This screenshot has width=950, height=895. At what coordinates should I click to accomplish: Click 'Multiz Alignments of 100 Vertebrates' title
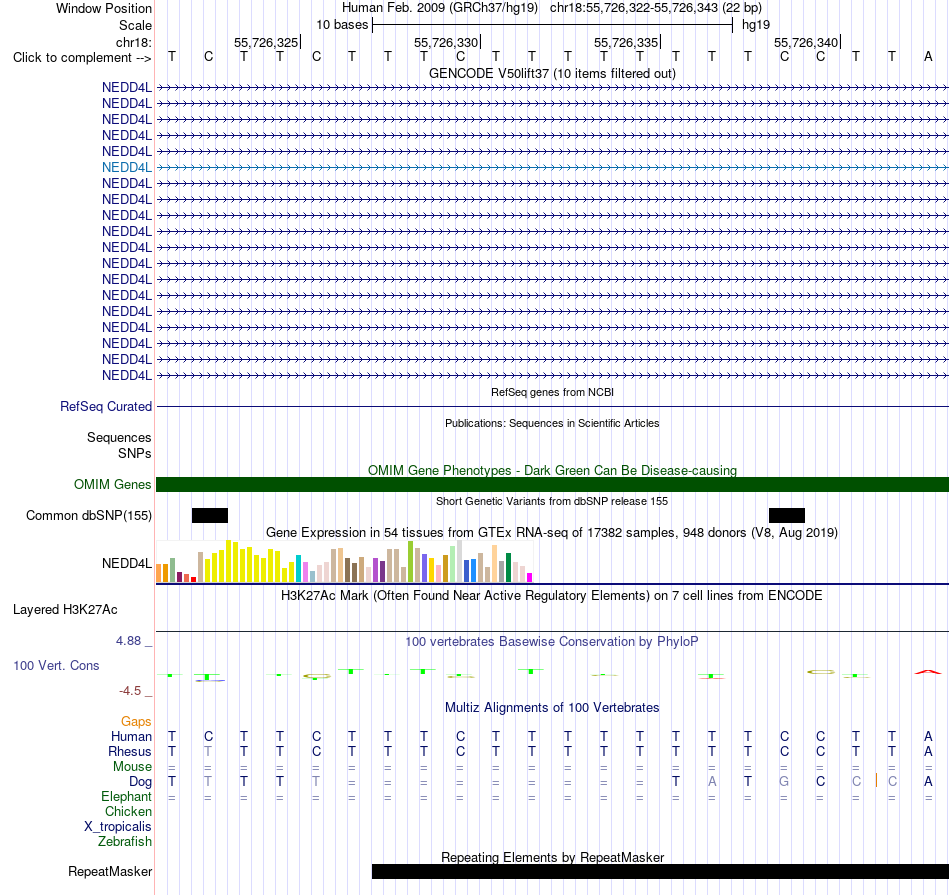click(552, 708)
